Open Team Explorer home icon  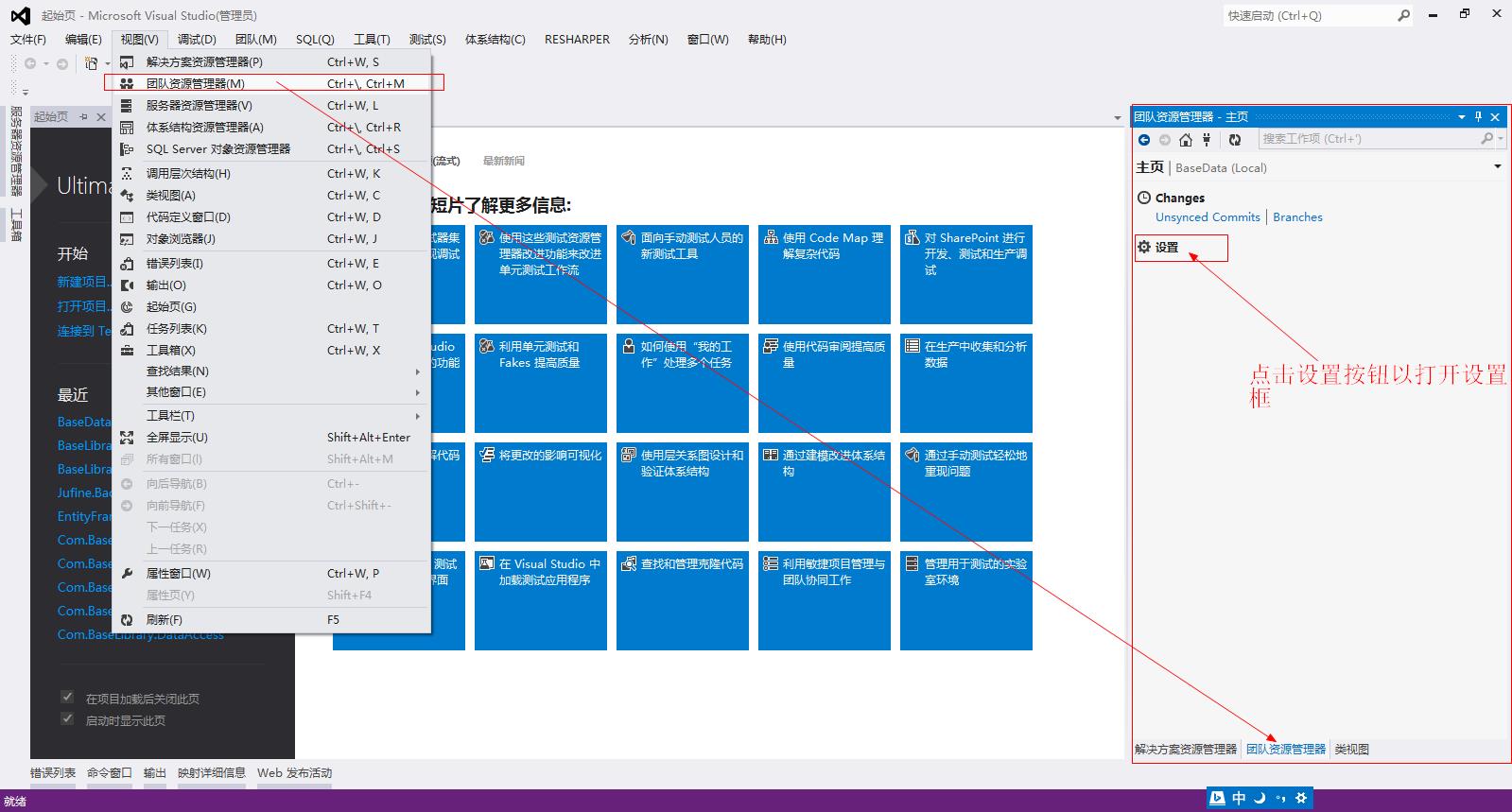coord(1186,140)
